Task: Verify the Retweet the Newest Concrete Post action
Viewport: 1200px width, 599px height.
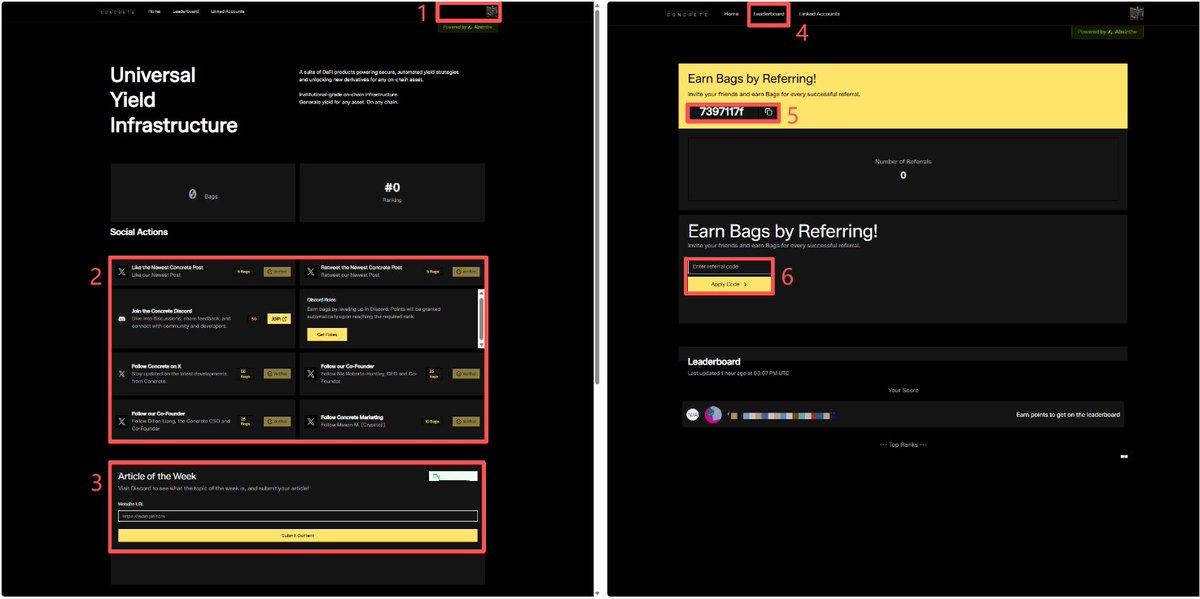Action: [466, 271]
